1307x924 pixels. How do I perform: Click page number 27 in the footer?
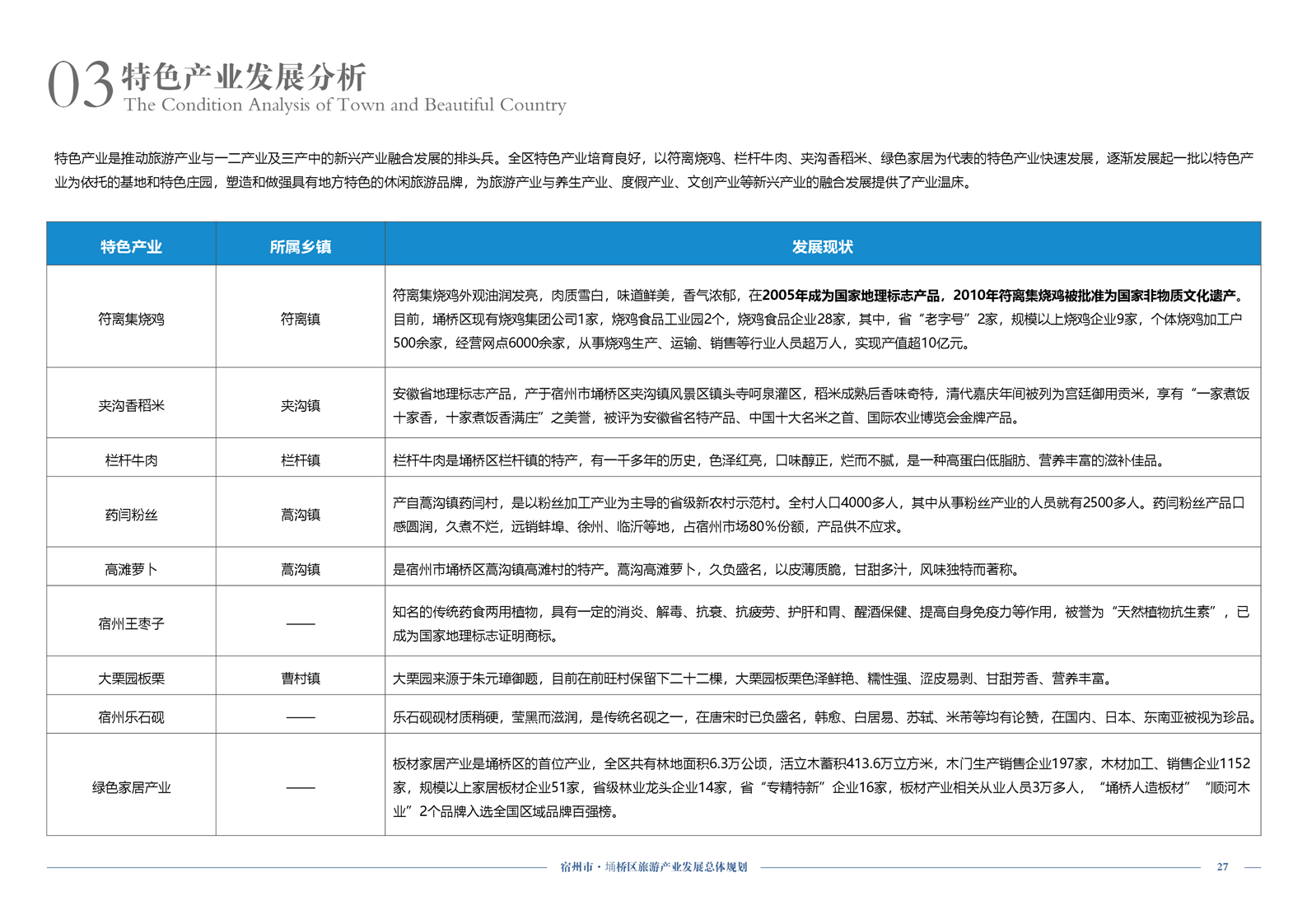1222,867
